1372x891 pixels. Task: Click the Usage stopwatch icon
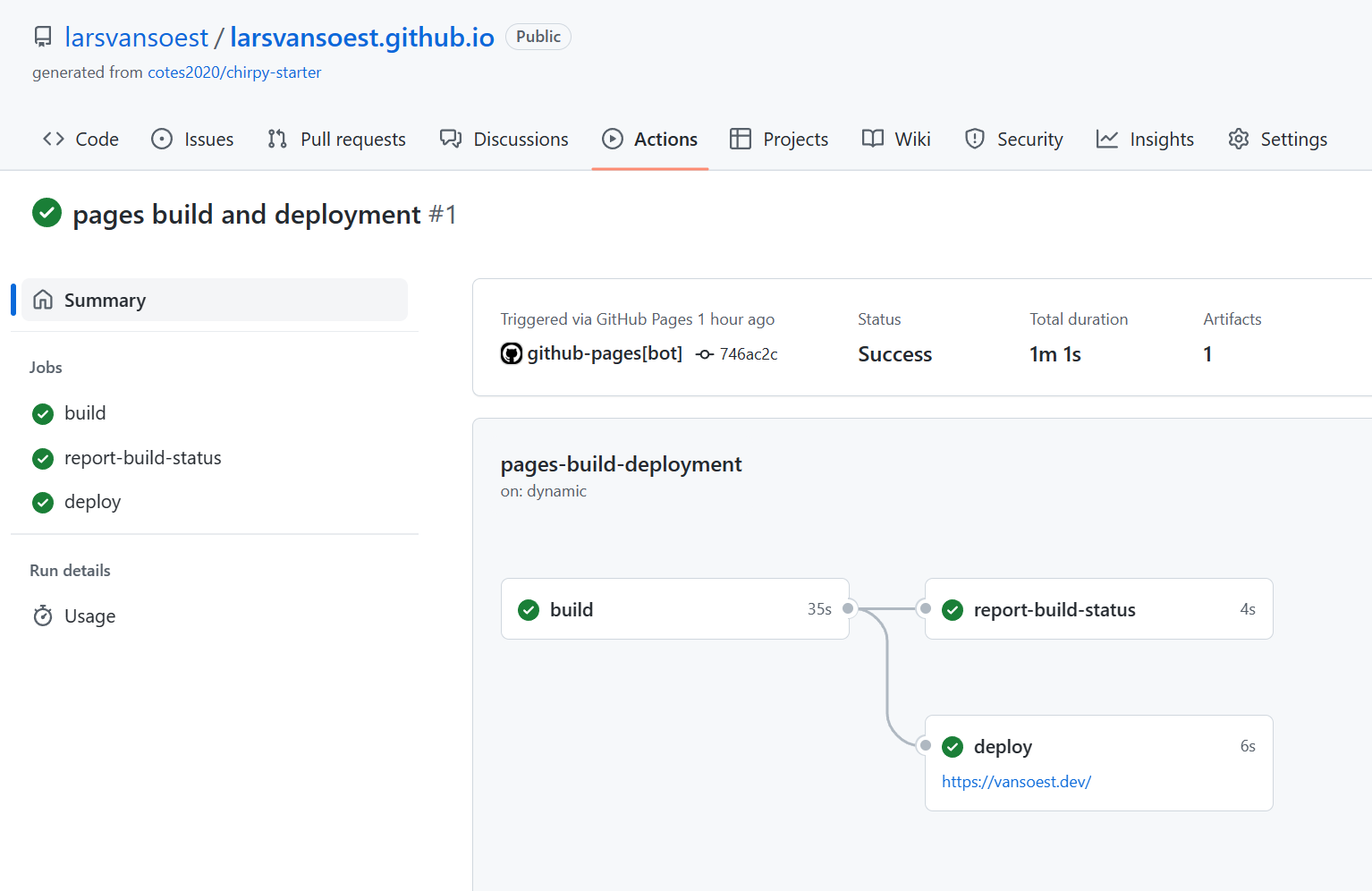[42, 615]
